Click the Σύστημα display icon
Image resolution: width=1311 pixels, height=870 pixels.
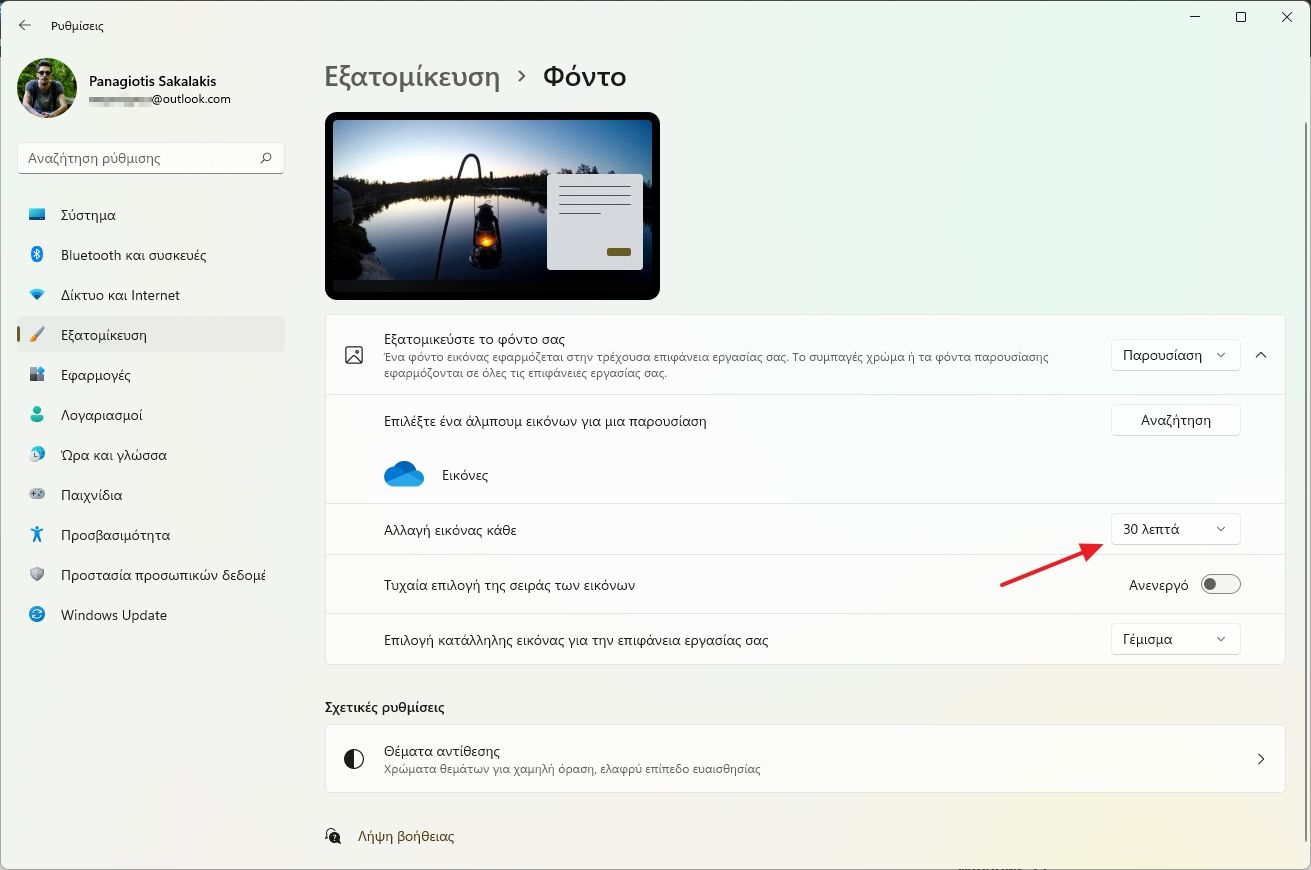tap(37, 215)
